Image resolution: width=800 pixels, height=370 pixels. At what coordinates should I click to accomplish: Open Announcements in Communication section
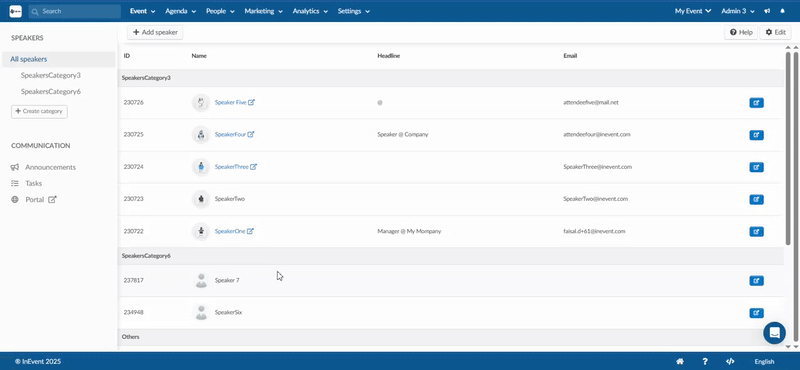(51, 167)
